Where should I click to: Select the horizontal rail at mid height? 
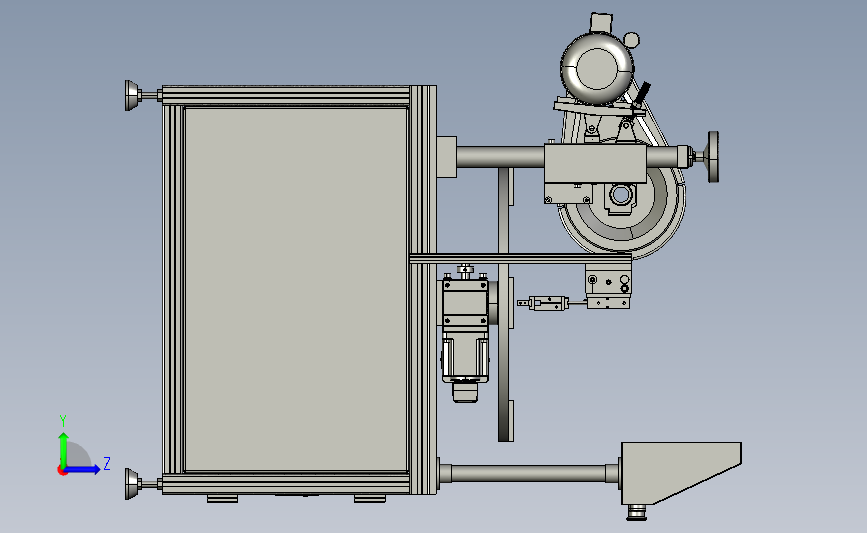click(520, 259)
